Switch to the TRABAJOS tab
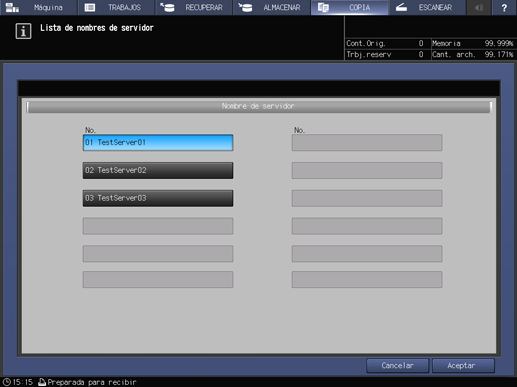This screenshot has height=387, width=517. (x=116, y=7)
